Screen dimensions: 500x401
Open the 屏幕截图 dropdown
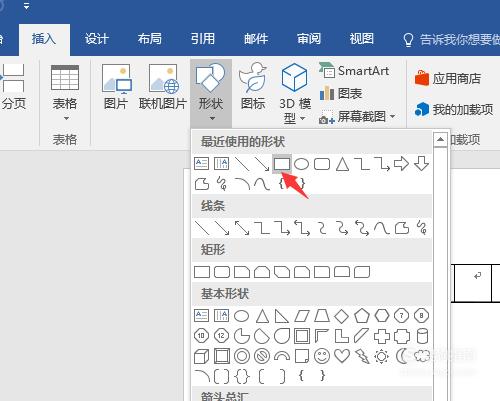tap(357, 117)
